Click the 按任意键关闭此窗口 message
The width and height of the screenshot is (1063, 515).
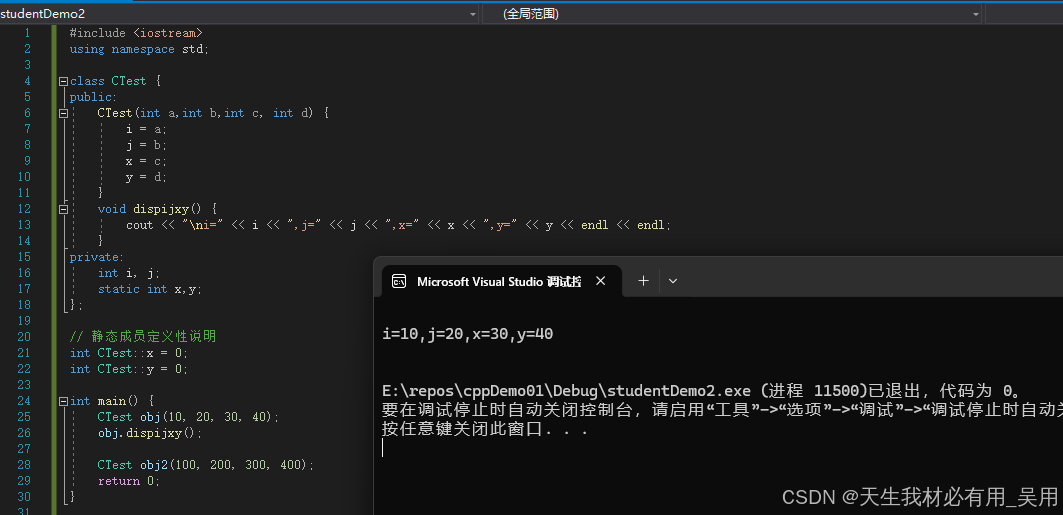point(485,429)
